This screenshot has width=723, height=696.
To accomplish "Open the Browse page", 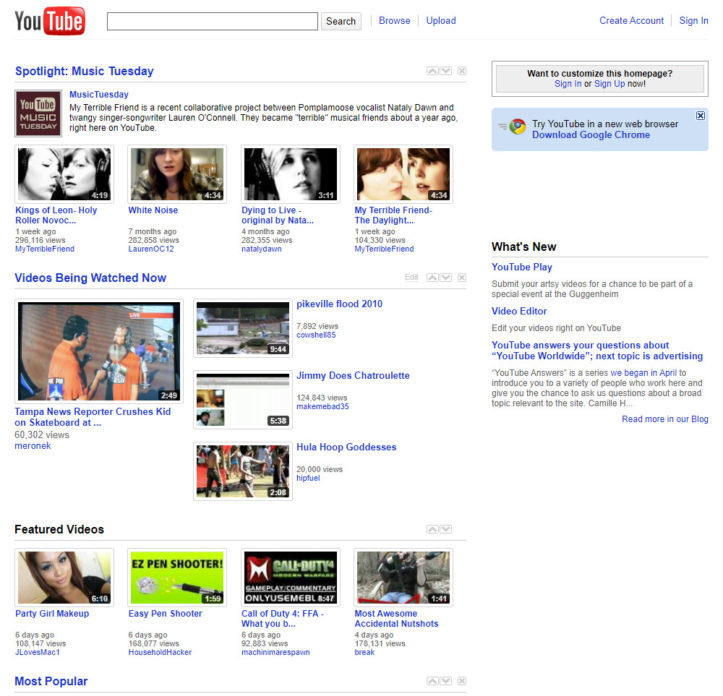I will [394, 20].
